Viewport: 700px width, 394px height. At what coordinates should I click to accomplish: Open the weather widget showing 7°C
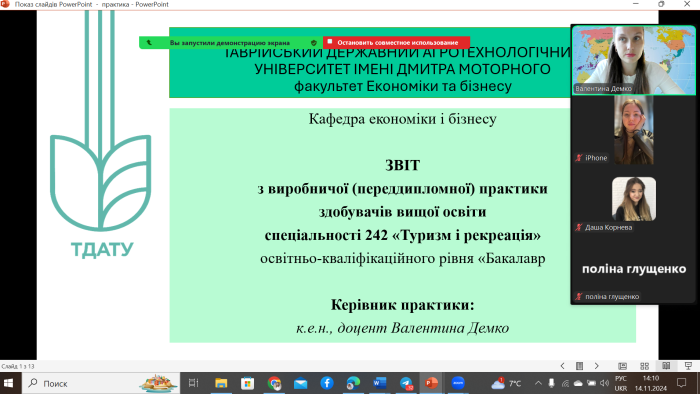pos(506,383)
